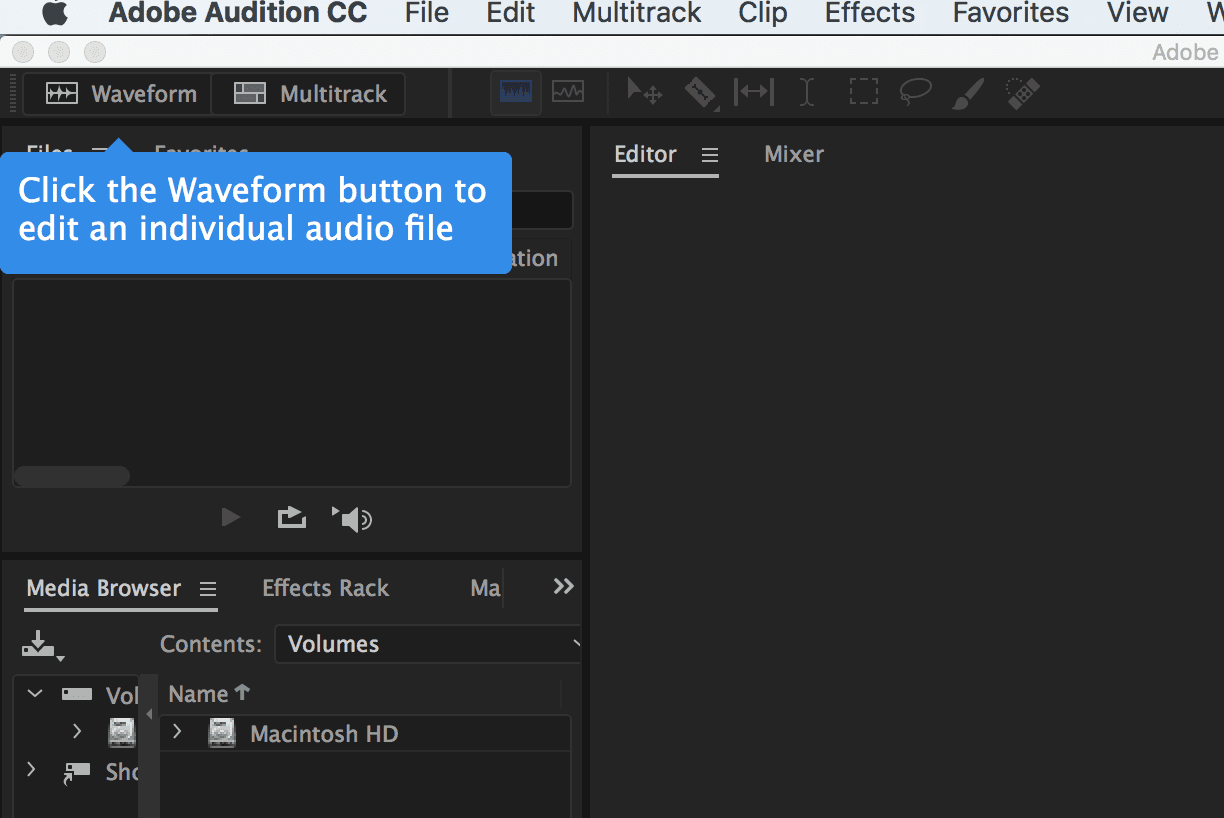The width and height of the screenshot is (1224, 818).
Task: Open the Contents Volumes dropdown
Action: [x=428, y=644]
